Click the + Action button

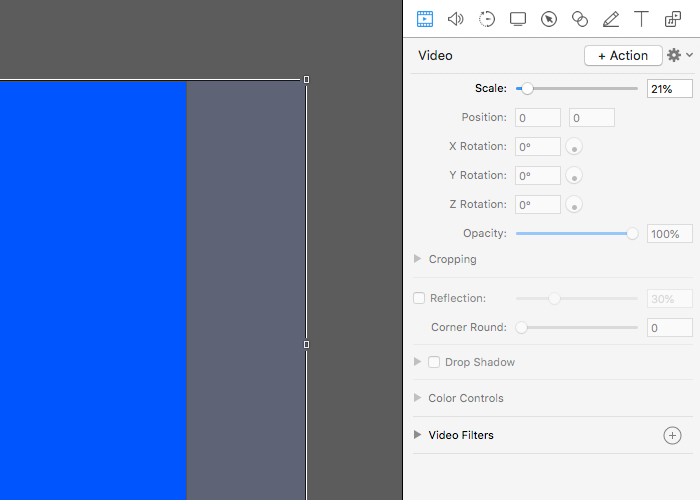click(x=623, y=56)
